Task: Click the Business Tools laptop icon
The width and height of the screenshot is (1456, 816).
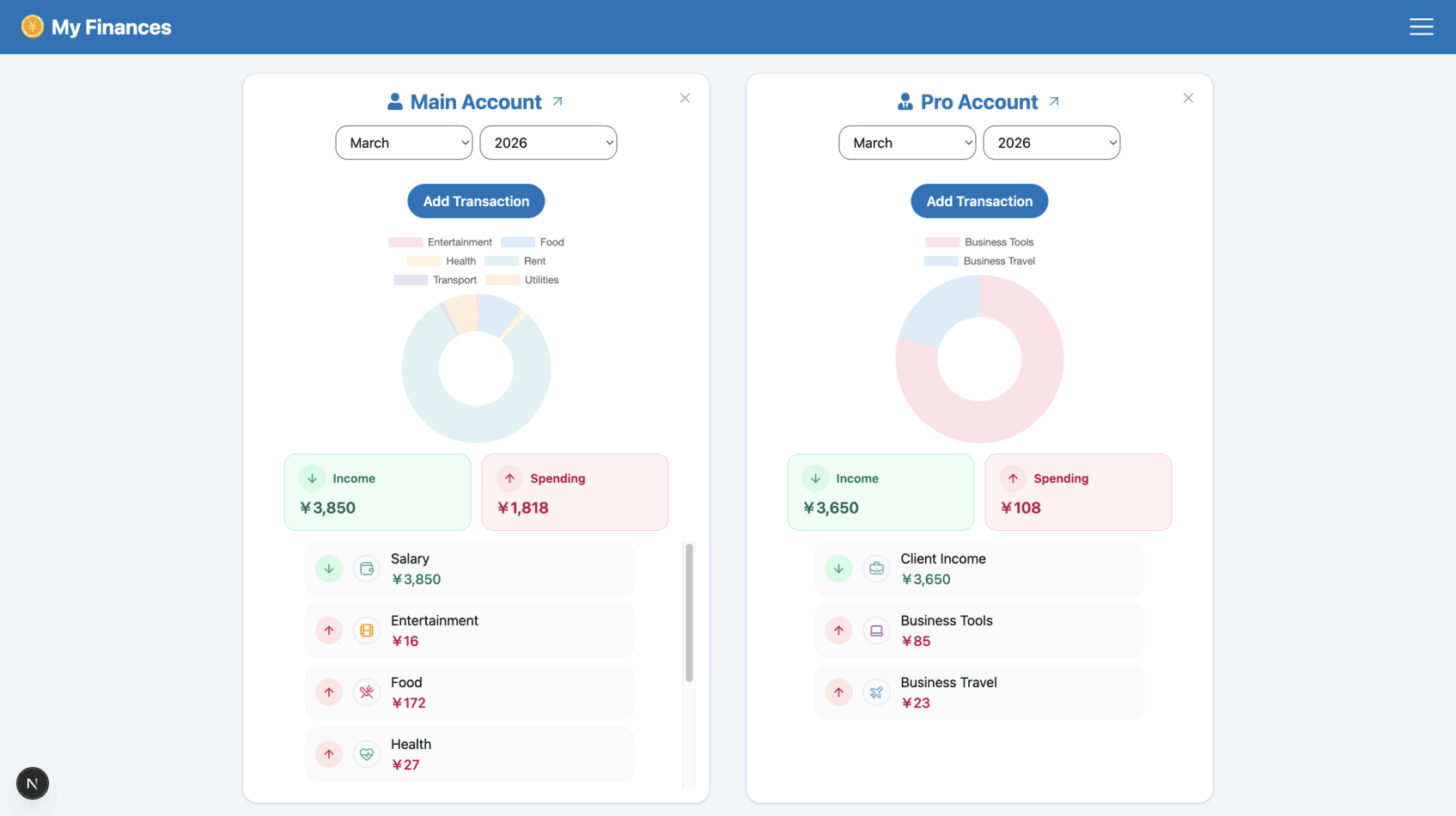Action: click(876, 630)
